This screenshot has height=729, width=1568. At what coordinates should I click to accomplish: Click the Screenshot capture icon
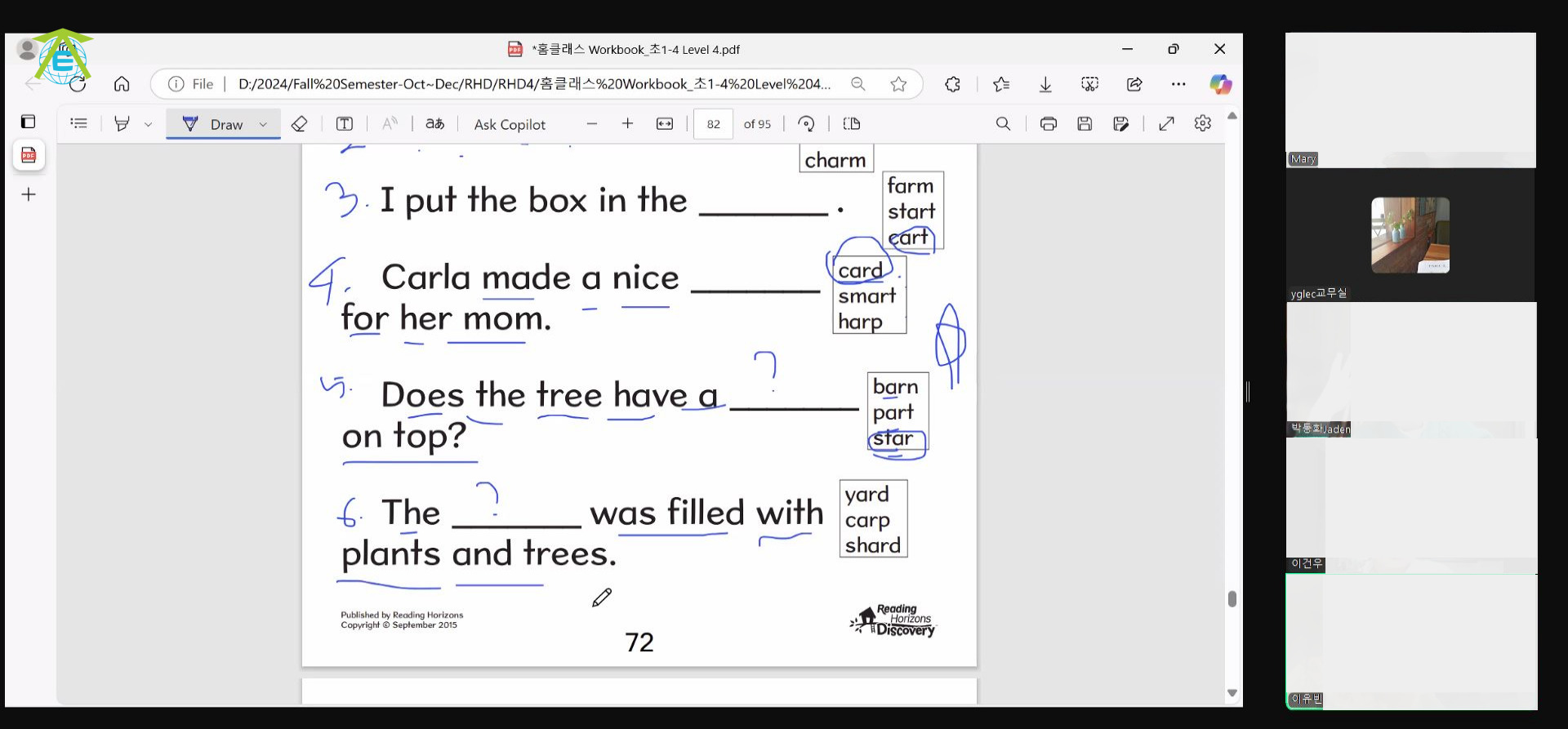pyautogui.click(x=1089, y=84)
